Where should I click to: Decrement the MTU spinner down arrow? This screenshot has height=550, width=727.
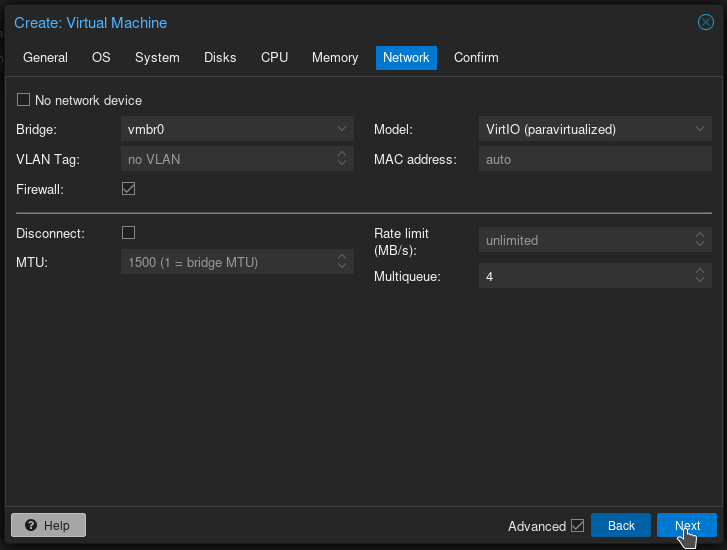(342, 267)
